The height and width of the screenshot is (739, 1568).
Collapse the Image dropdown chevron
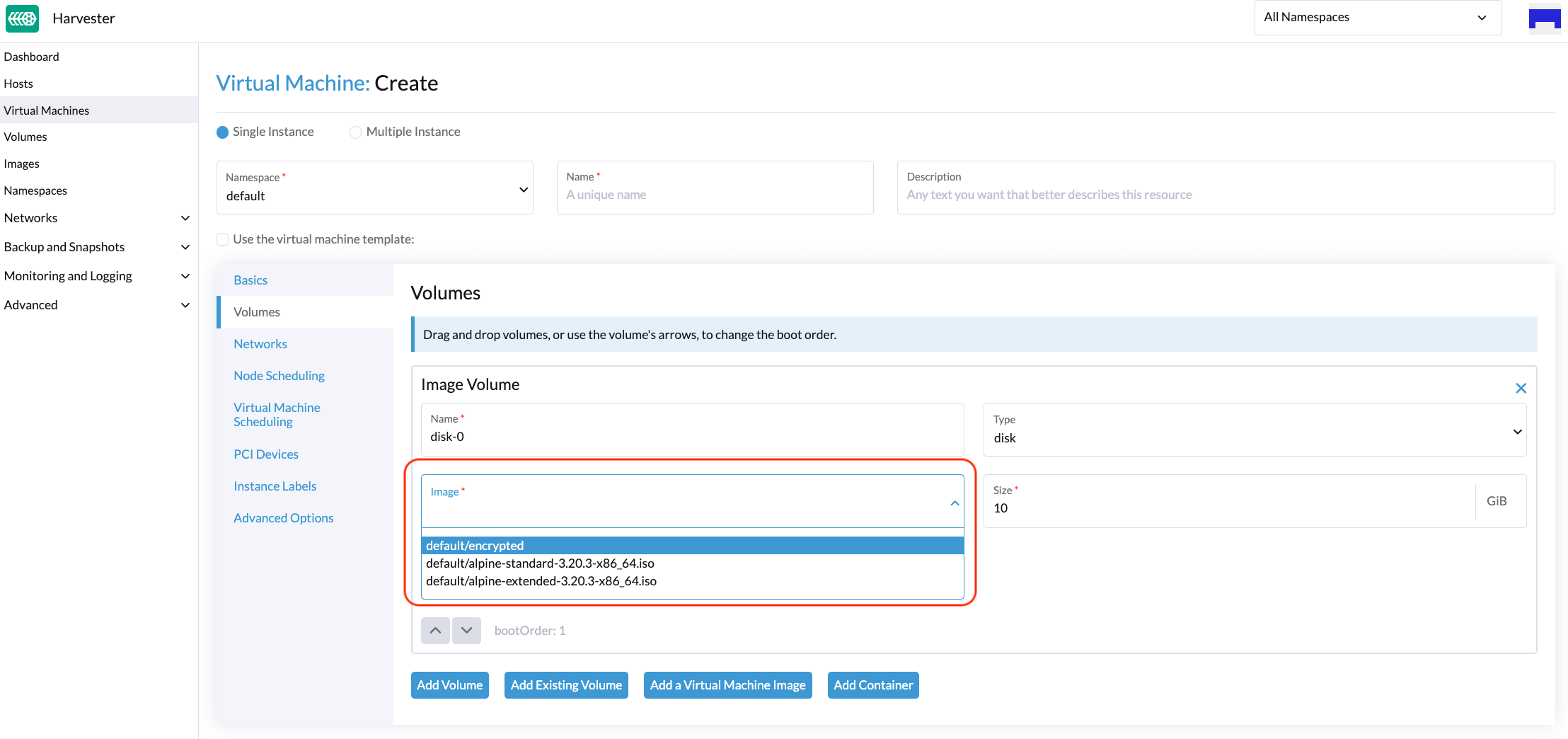click(x=955, y=503)
